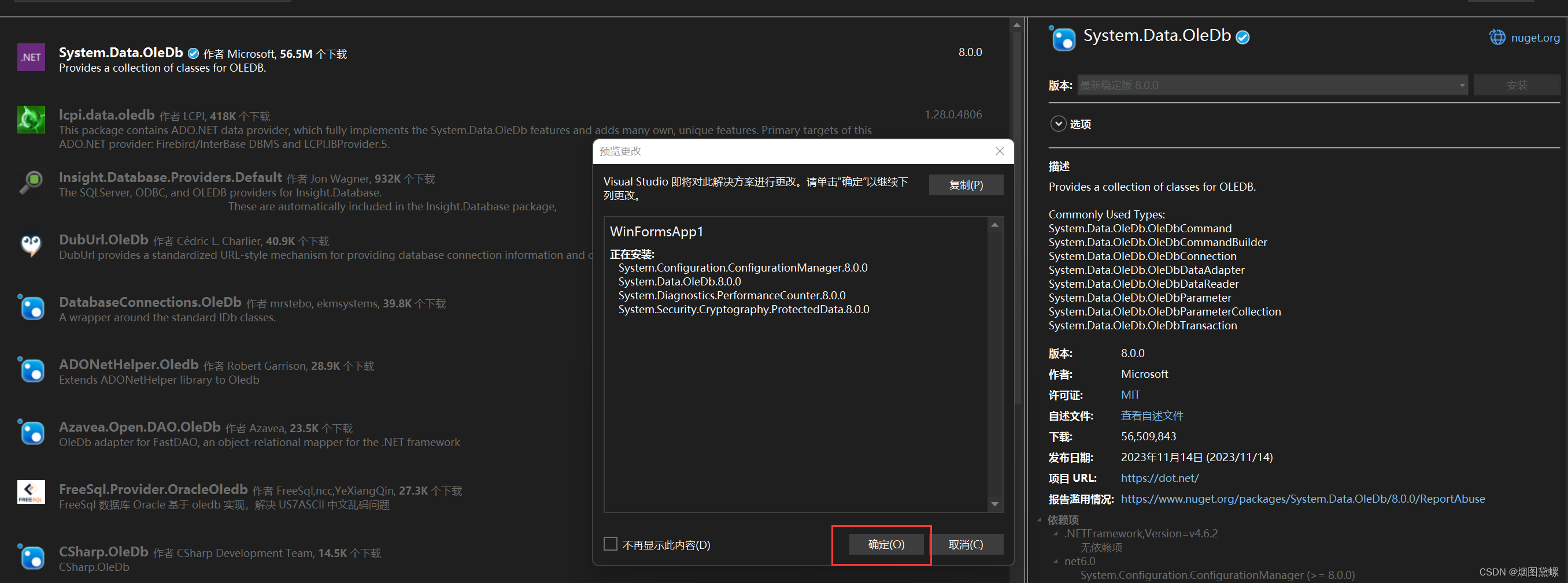Select the FreeSql.Provider.OracleOledb package title
Viewport: 1568px width, 583px height.
tap(153, 489)
